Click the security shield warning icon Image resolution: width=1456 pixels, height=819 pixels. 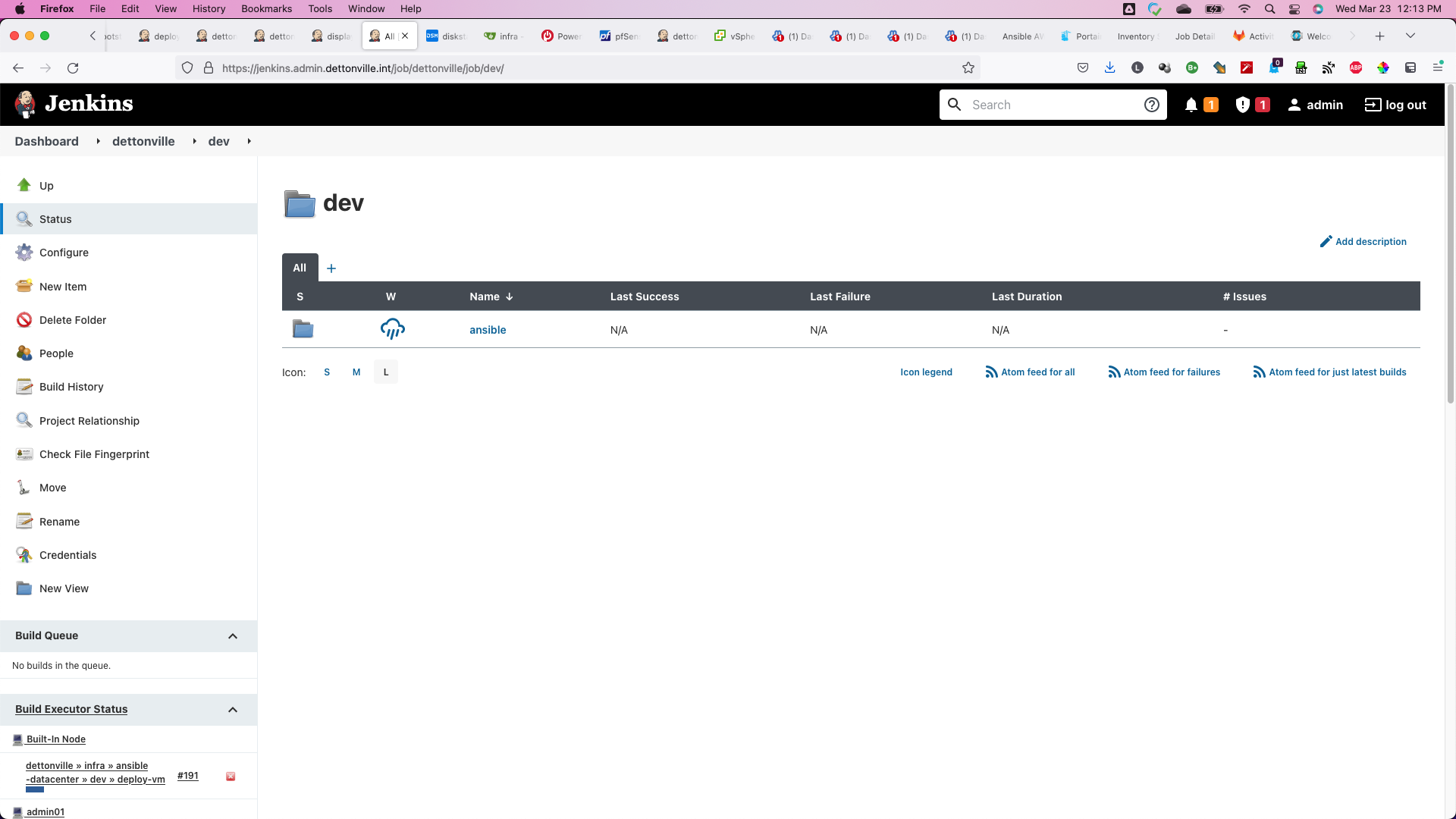click(1242, 105)
